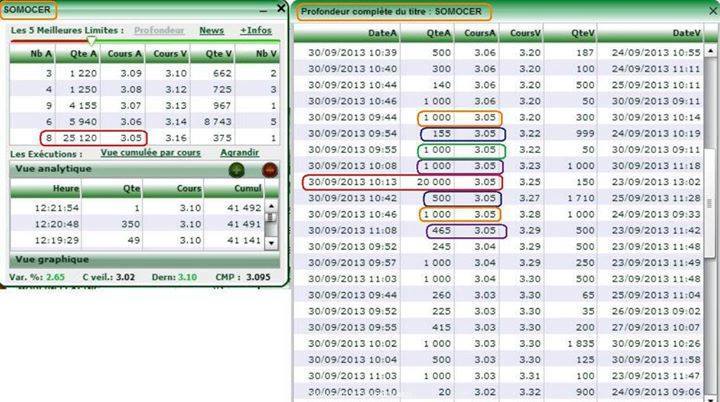Image resolution: width=720 pixels, height=402 pixels.
Task: Click the Cumul column header
Action: pos(234,189)
